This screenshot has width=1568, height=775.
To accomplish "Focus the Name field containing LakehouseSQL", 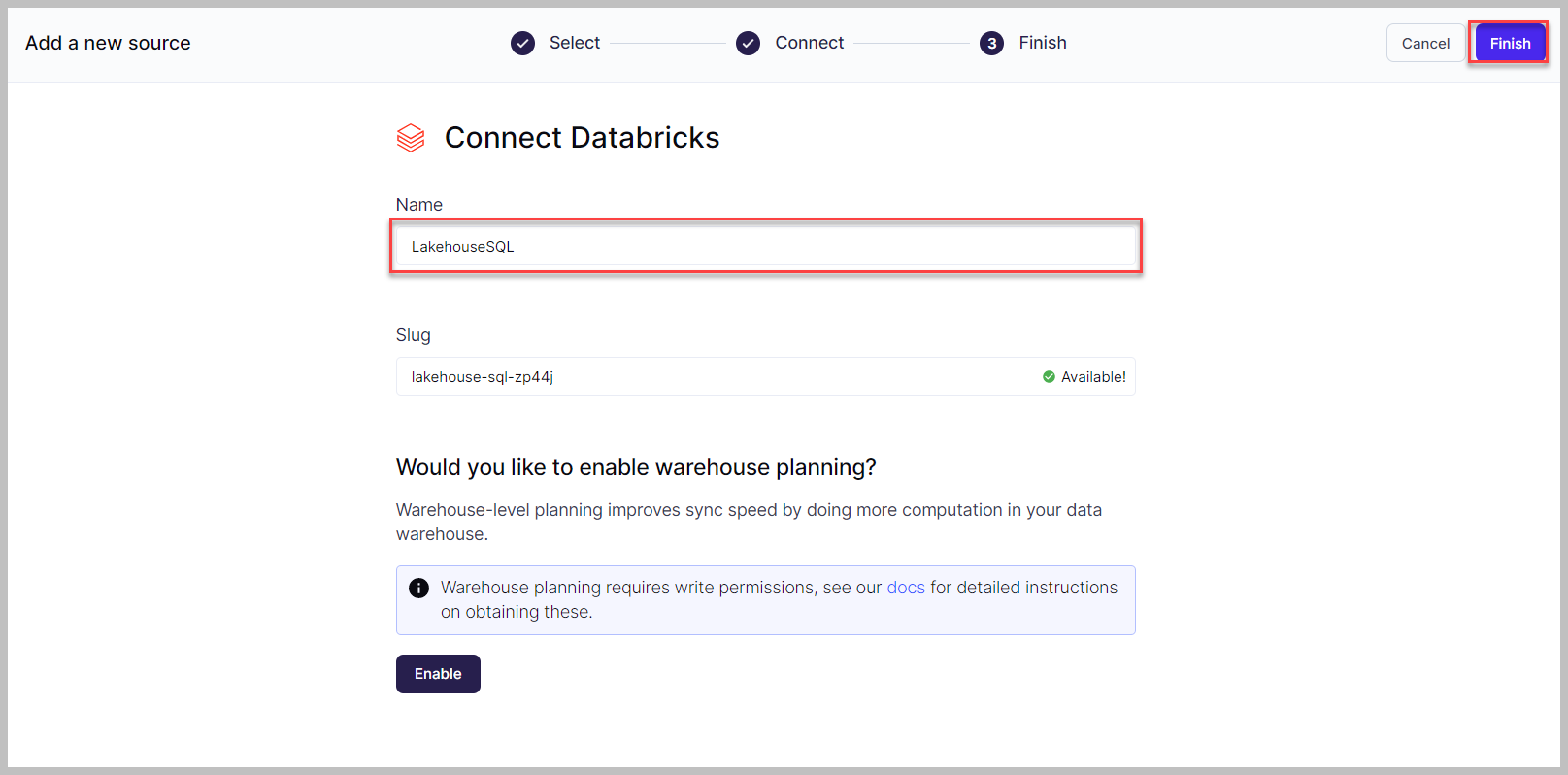I will point(765,247).
